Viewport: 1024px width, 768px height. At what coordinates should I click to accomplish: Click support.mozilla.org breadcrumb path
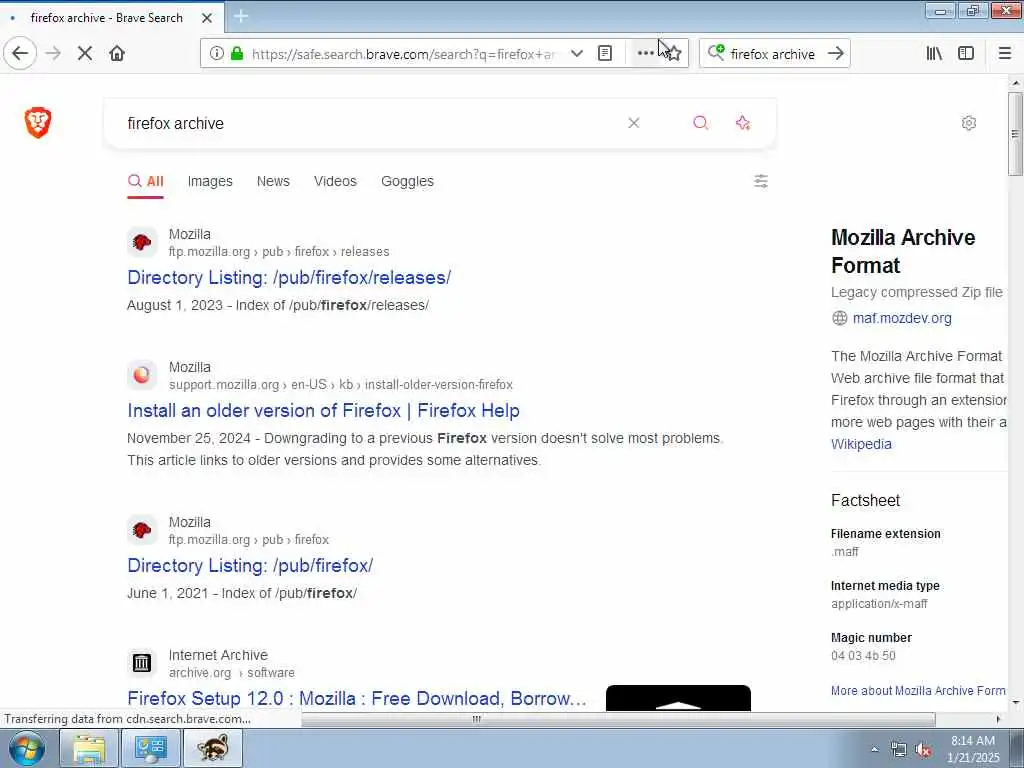[x=341, y=385]
